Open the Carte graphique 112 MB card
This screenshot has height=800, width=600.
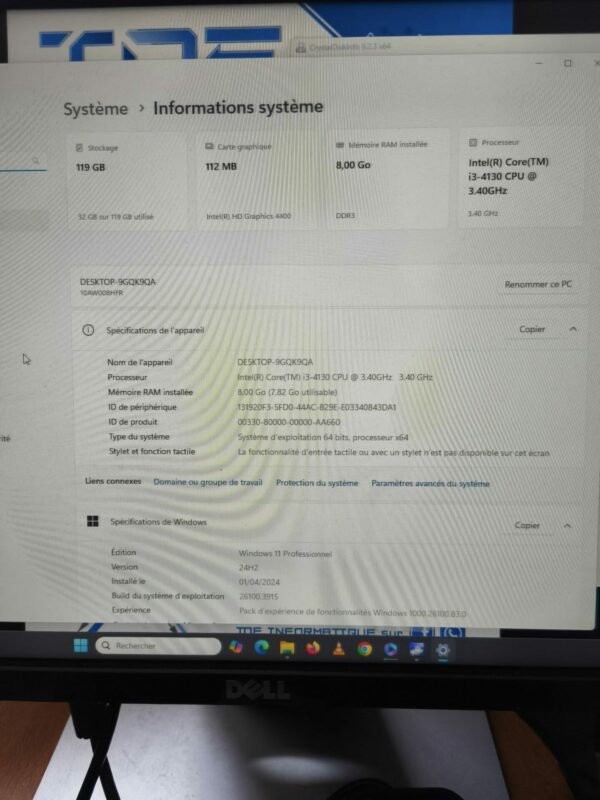coord(257,180)
